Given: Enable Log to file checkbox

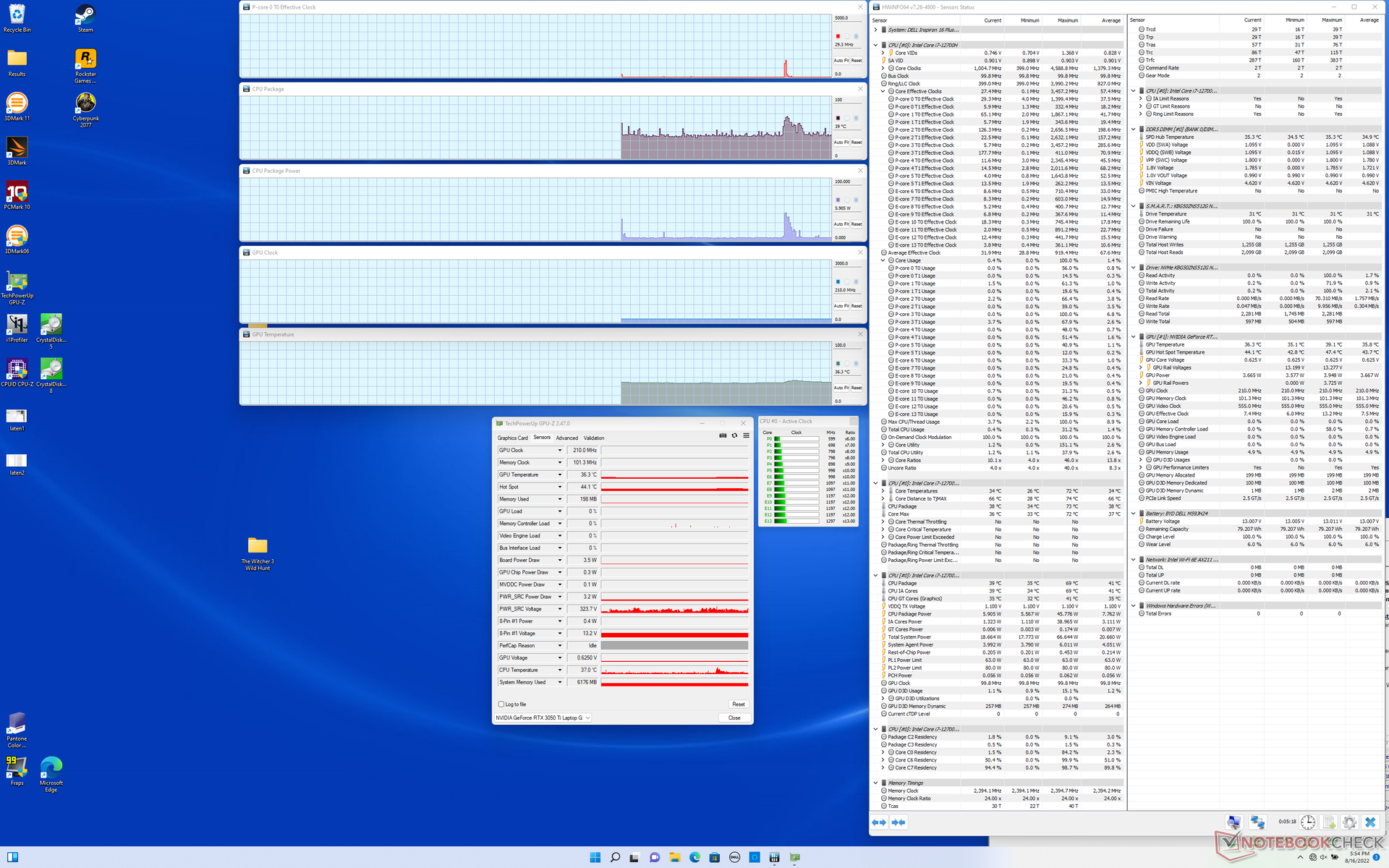Looking at the screenshot, I should tap(501, 704).
